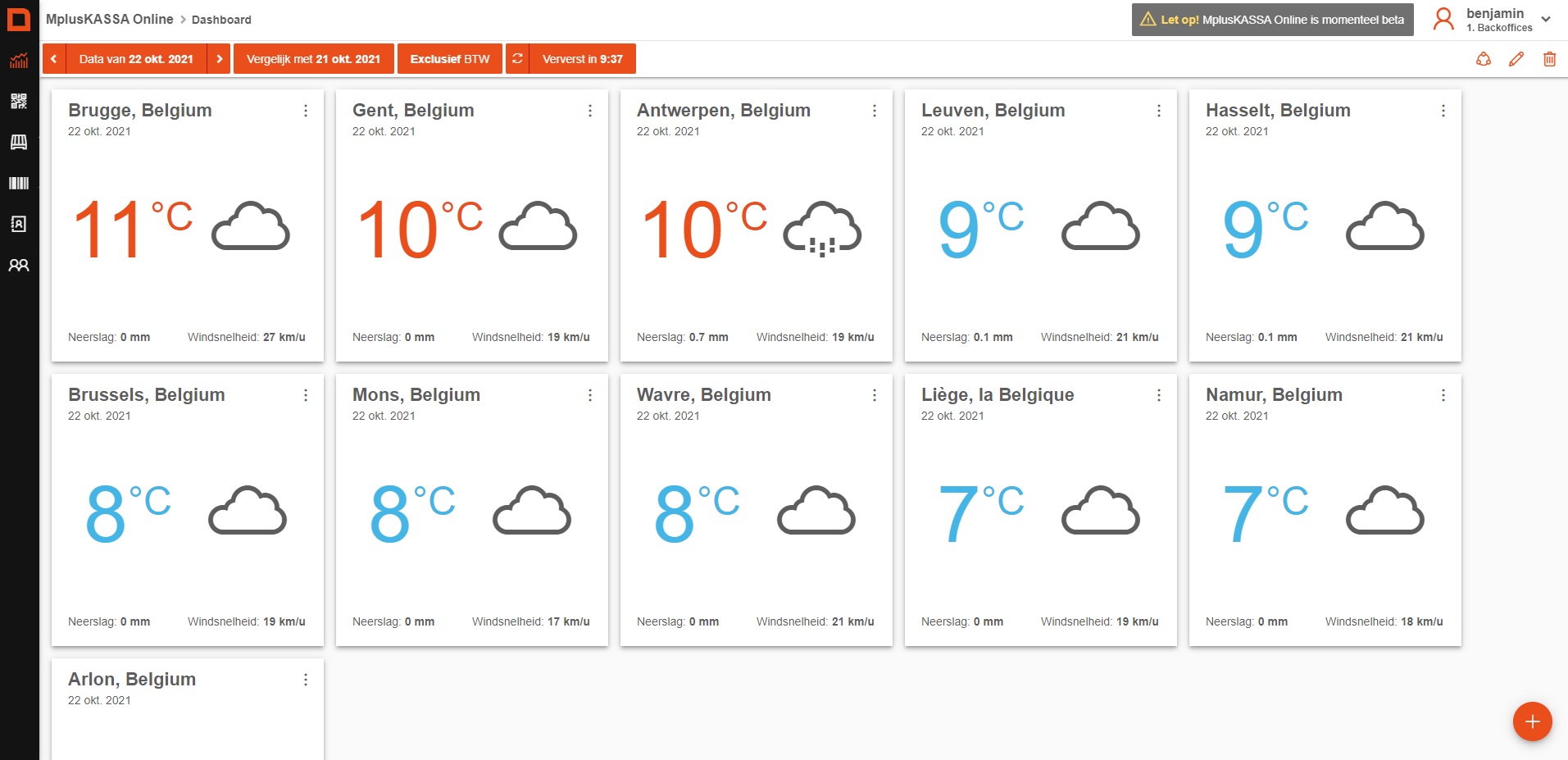Open the QR code sidebar icon
Image resolution: width=1568 pixels, height=760 pixels.
(19, 101)
